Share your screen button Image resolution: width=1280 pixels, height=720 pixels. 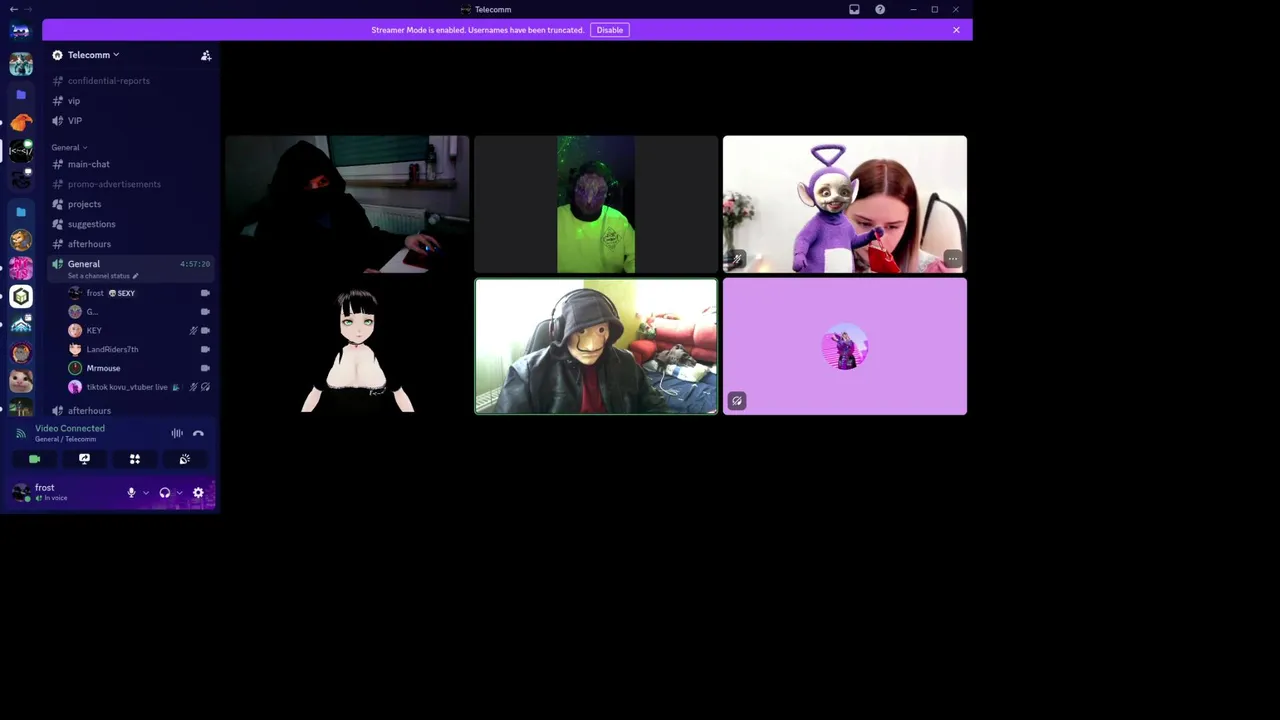[x=85, y=459]
